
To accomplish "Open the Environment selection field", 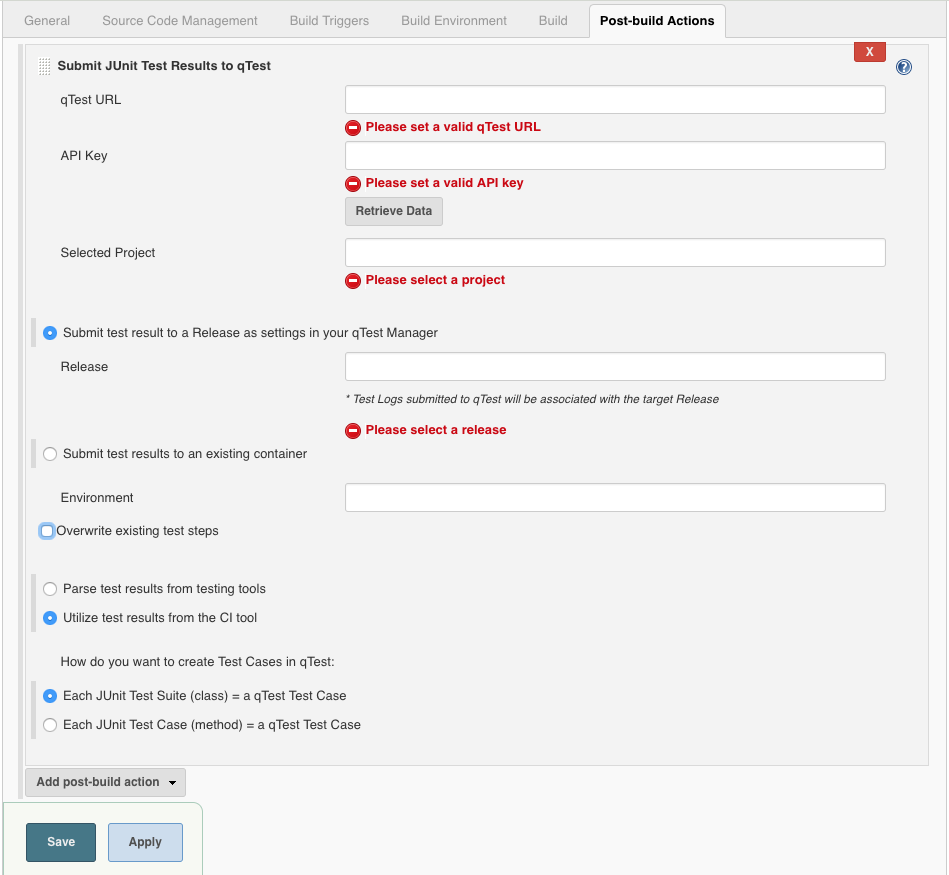I will pos(615,498).
